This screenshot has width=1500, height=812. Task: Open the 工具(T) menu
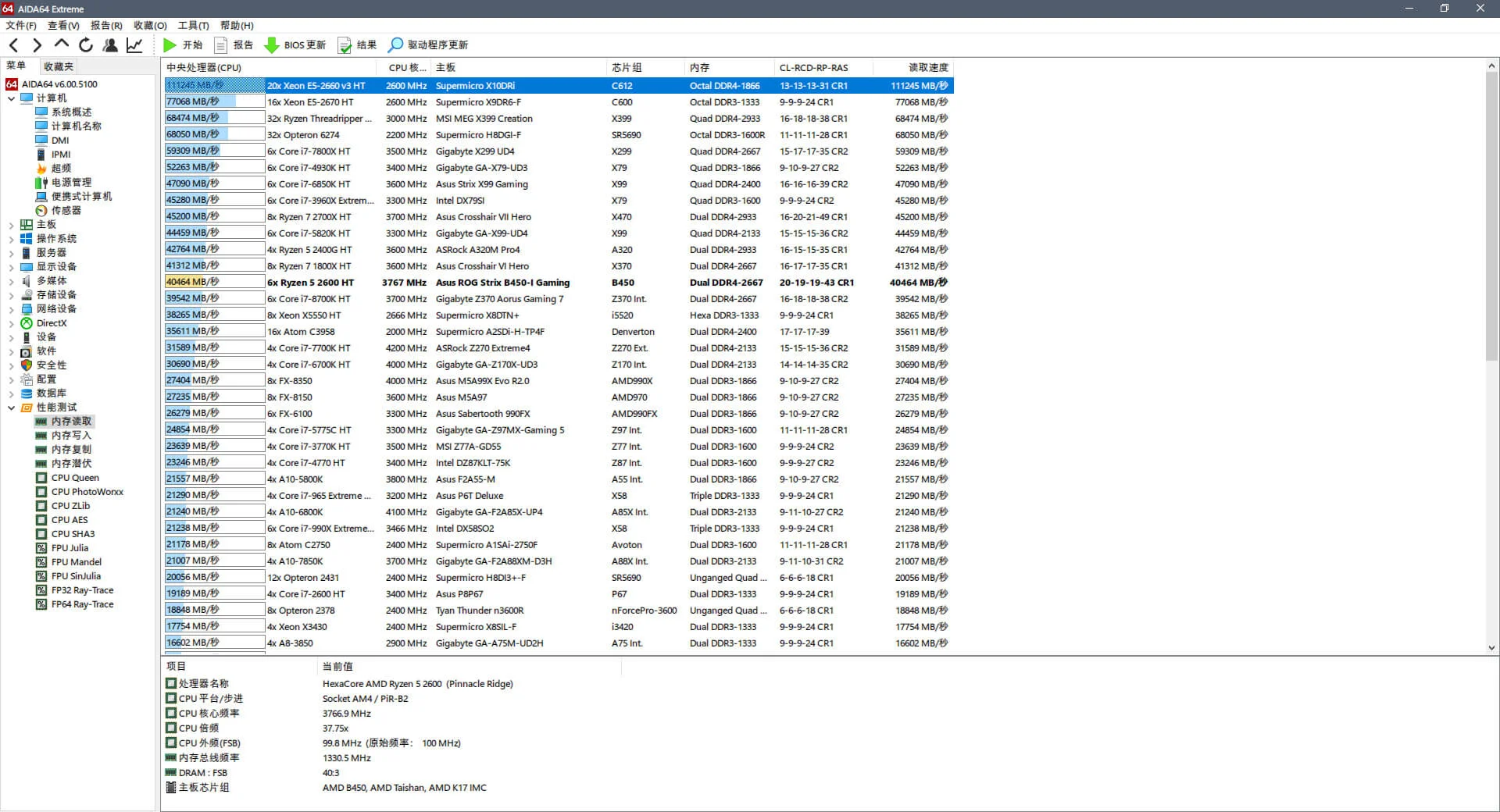click(x=193, y=26)
